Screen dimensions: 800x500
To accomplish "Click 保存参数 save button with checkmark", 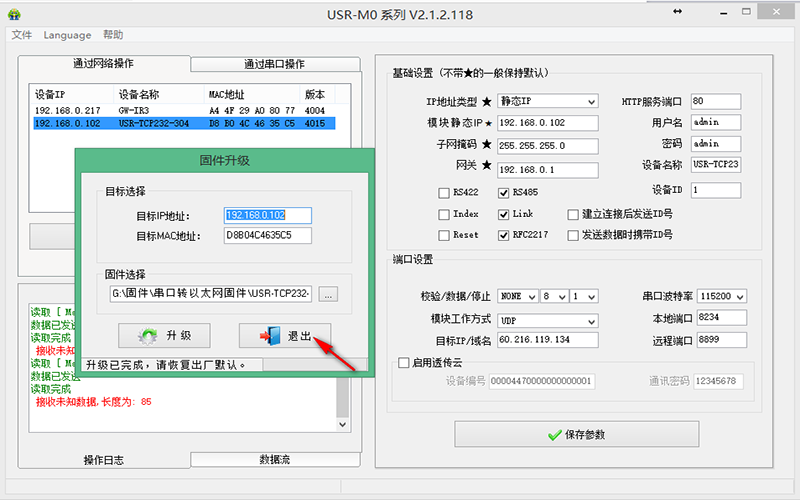I will pyautogui.click(x=576, y=435).
